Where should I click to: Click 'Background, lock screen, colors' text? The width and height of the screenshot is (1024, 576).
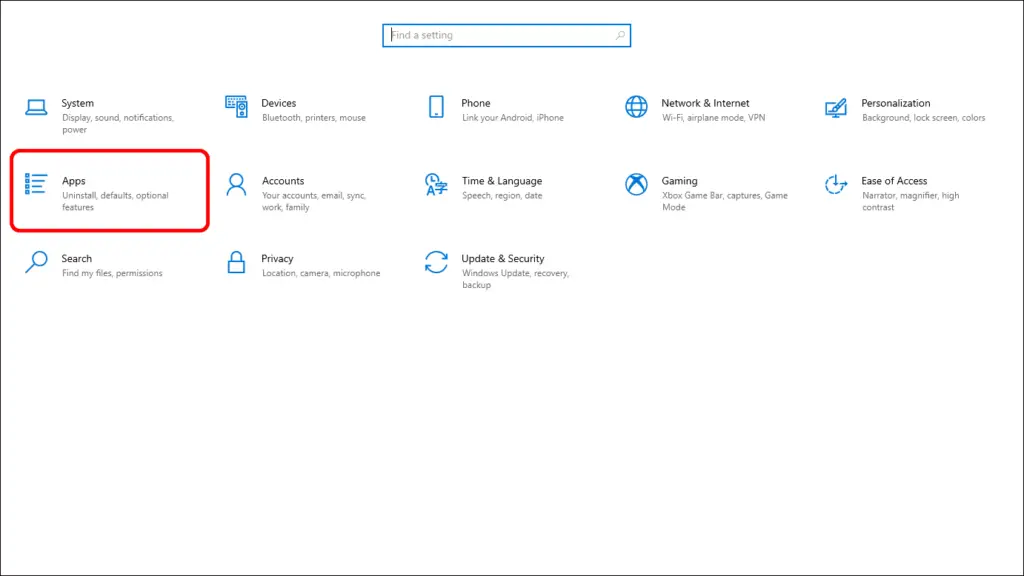click(923, 118)
